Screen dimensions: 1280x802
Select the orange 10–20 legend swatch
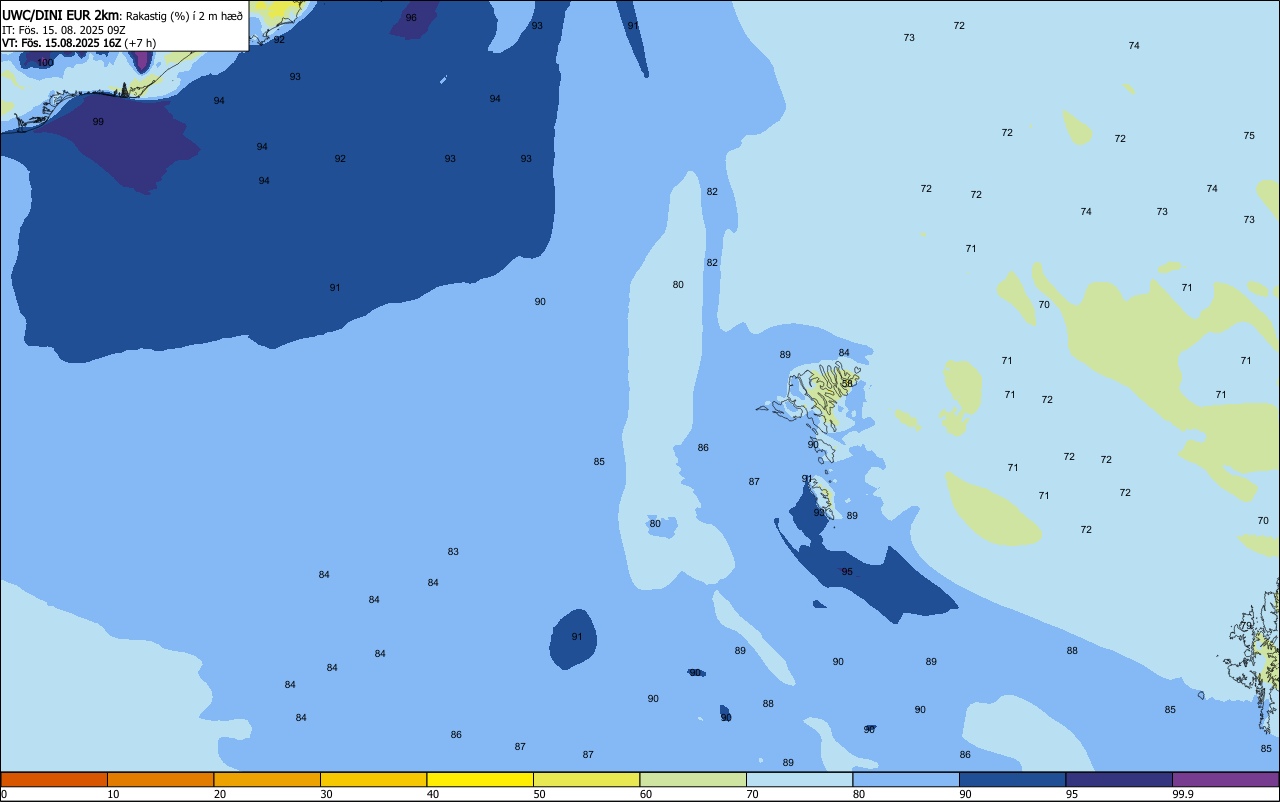160,779
